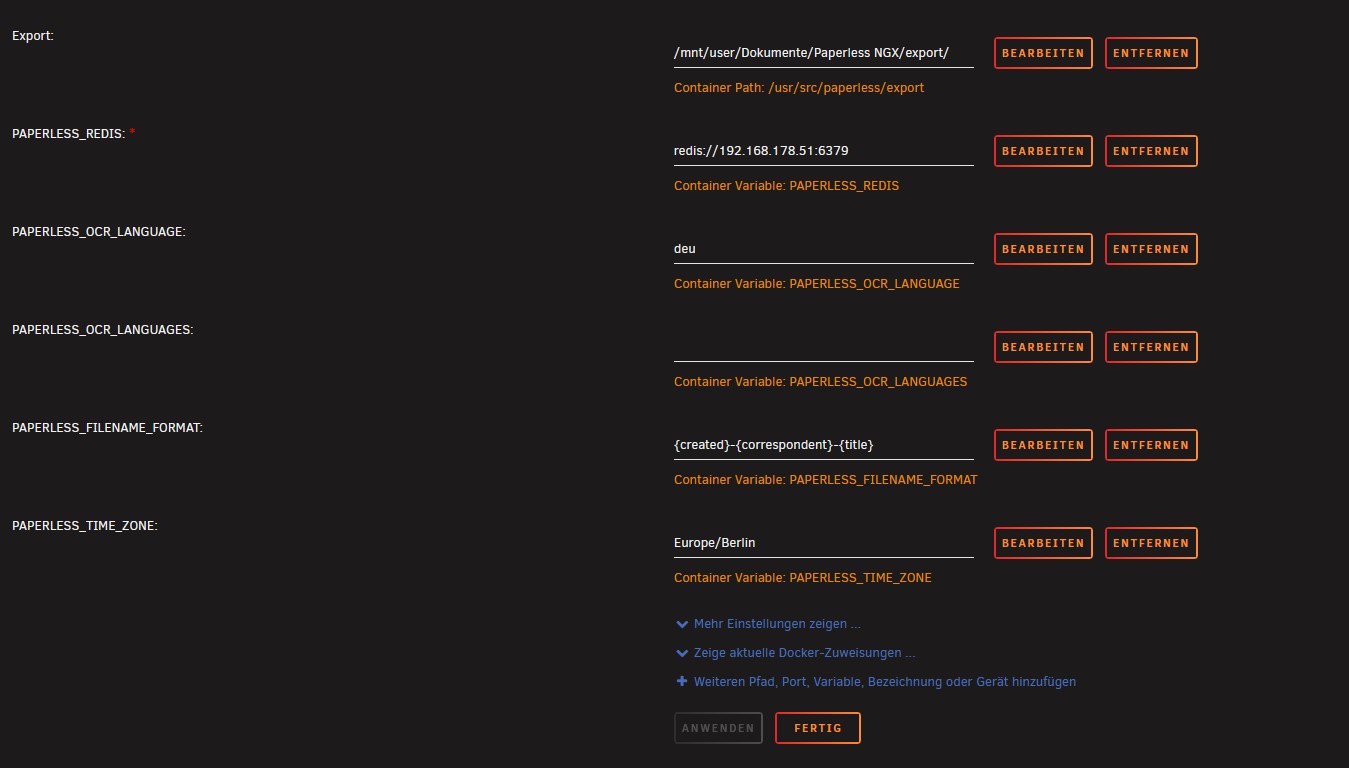Click the chevron icon beside Zeige aktuelle Docker-Zuweisungen
Viewport: 1349px width, 768px height.
coord(682,653)
